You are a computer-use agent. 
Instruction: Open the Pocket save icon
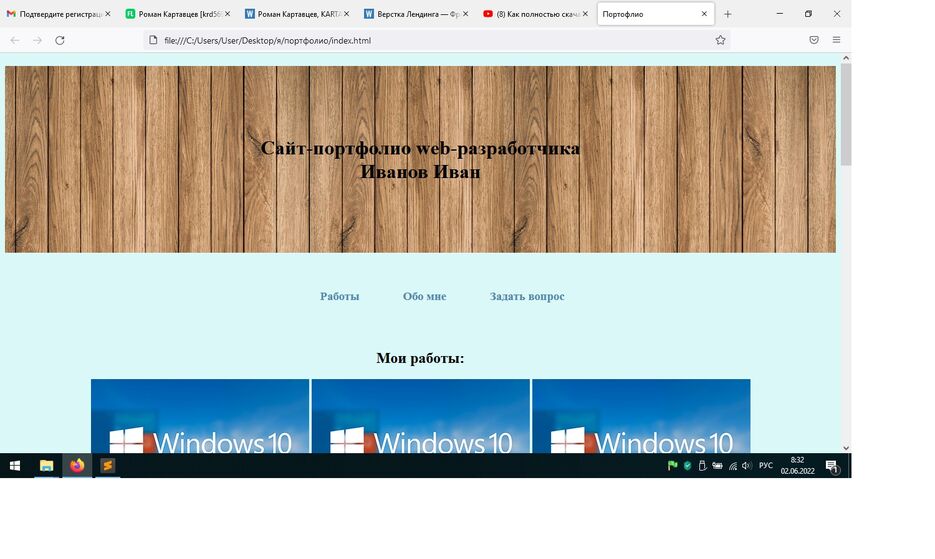tap(814, 40)
